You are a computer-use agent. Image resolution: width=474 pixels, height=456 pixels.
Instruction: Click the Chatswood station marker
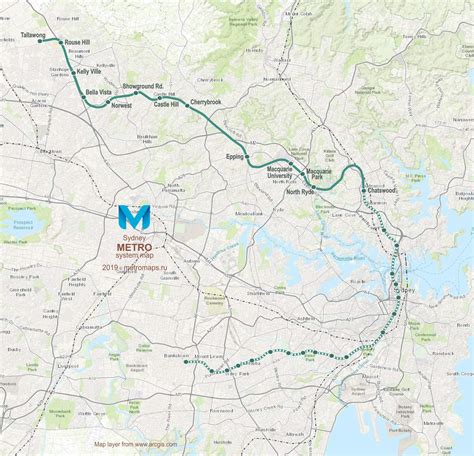click(x=364, y=191)
